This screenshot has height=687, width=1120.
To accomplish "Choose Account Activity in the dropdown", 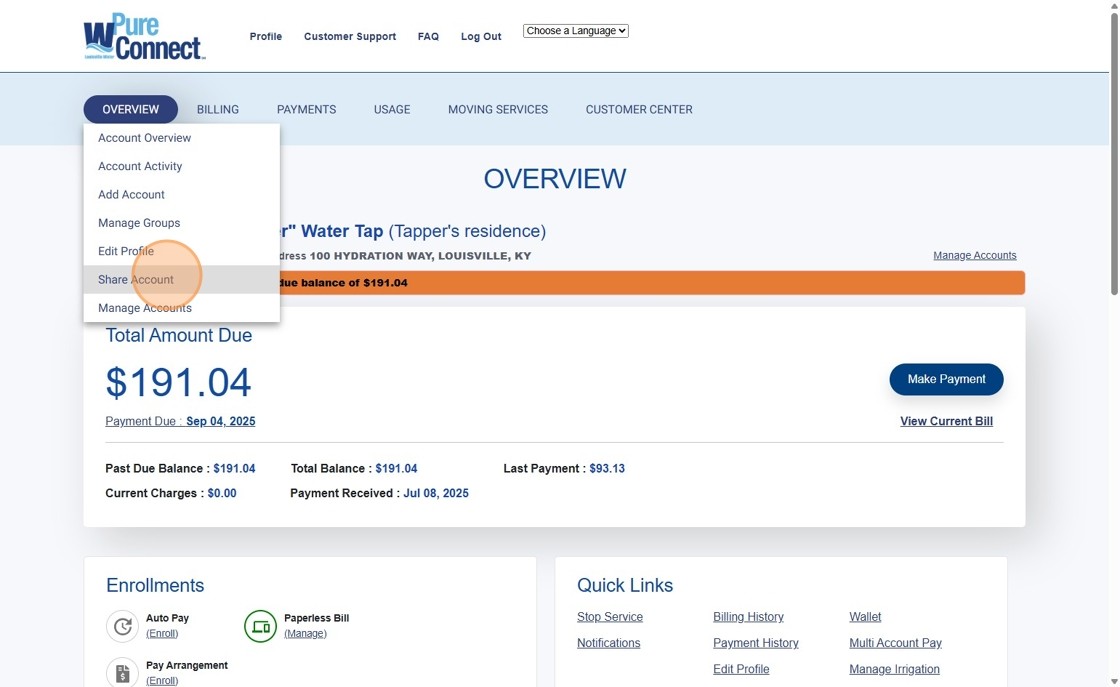I will tap(140, 166).
